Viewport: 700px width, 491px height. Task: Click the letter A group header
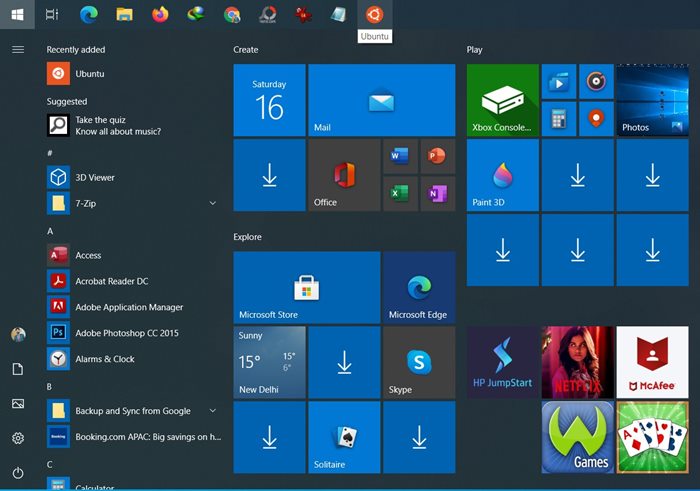[x=50, y=231]
